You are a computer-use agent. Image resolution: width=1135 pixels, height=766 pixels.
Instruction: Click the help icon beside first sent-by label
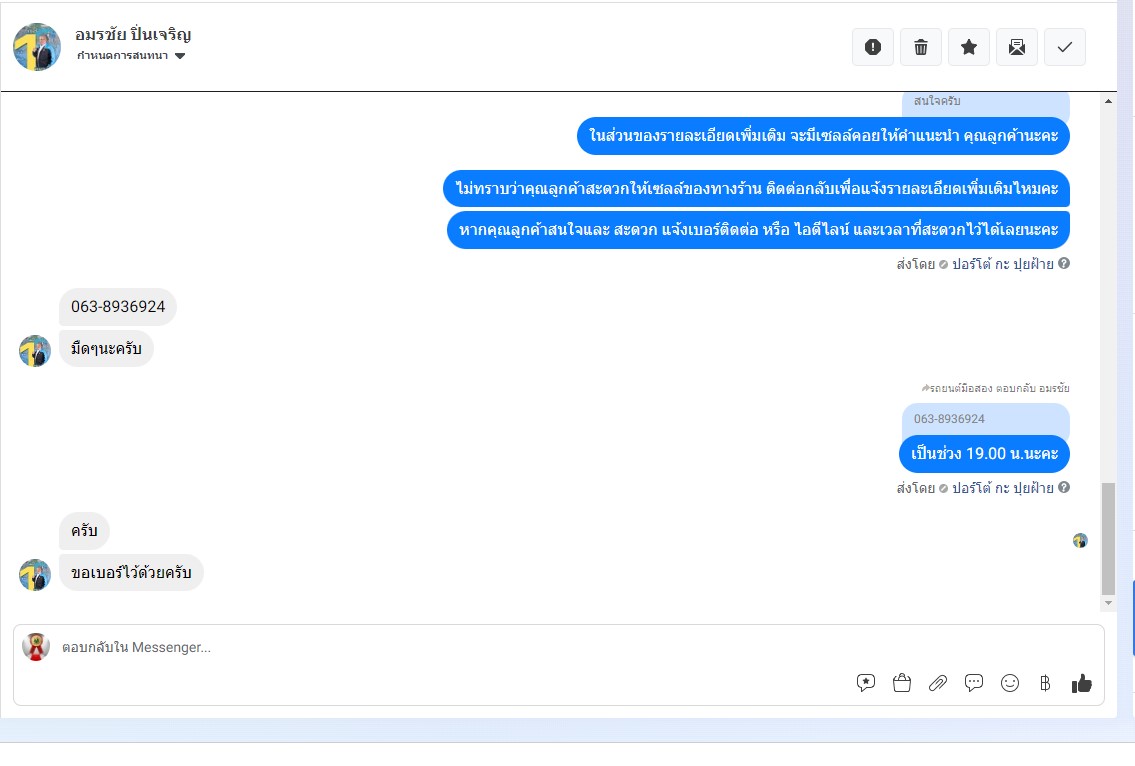[1064, 264]
